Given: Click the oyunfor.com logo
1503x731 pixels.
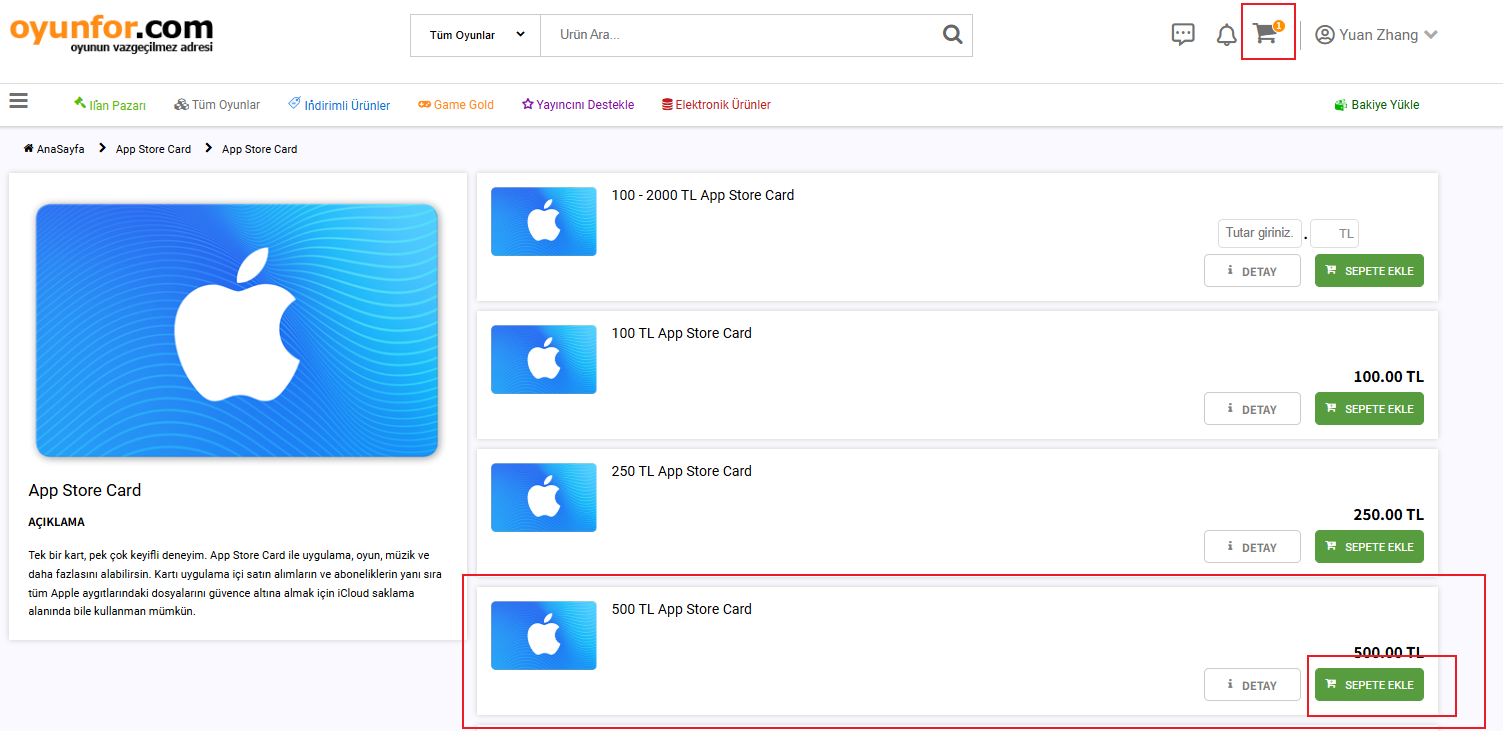Looking at the screenshot, I should tap(111, 34).
